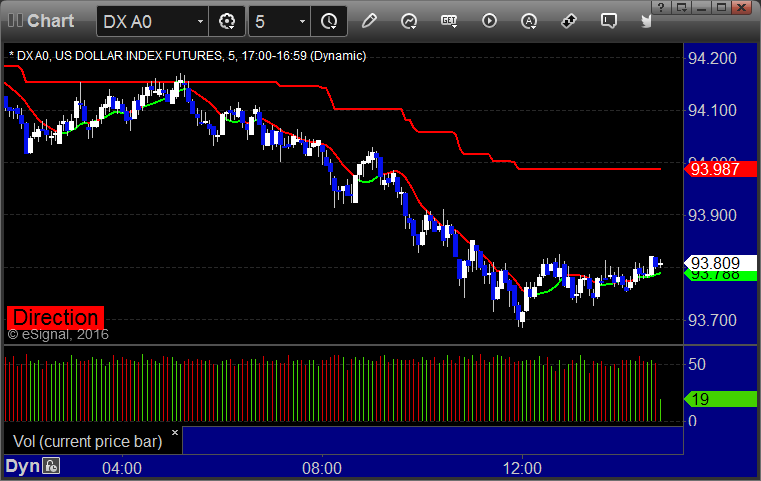Start bar replay with play icon
The width and height of the screenshot is (761, 481).
(489, 21)
